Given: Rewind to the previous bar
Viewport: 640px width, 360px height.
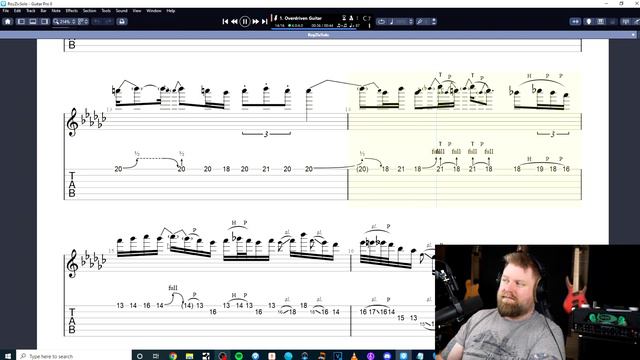Looking at the screenshot, I should (x=234, y=22).
